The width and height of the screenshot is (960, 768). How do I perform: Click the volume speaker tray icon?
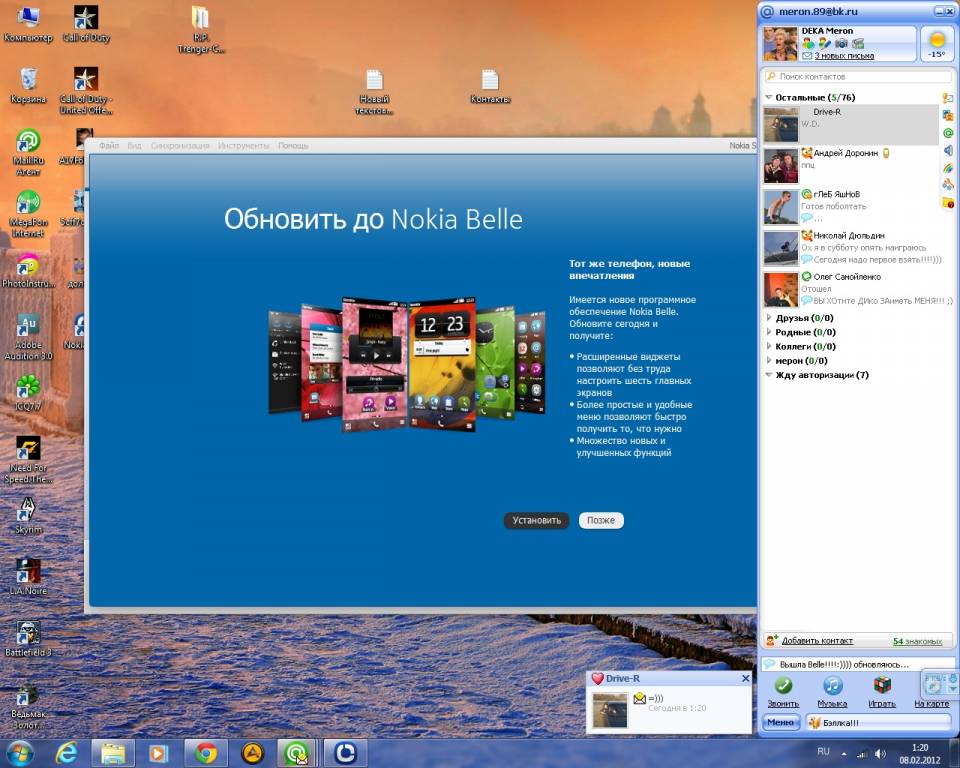point(880,754)
